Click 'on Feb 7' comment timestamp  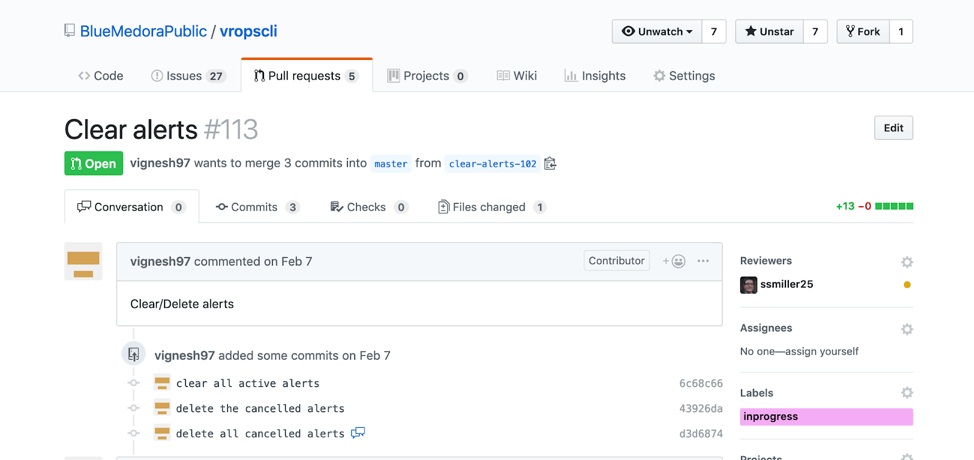point(288,261)
